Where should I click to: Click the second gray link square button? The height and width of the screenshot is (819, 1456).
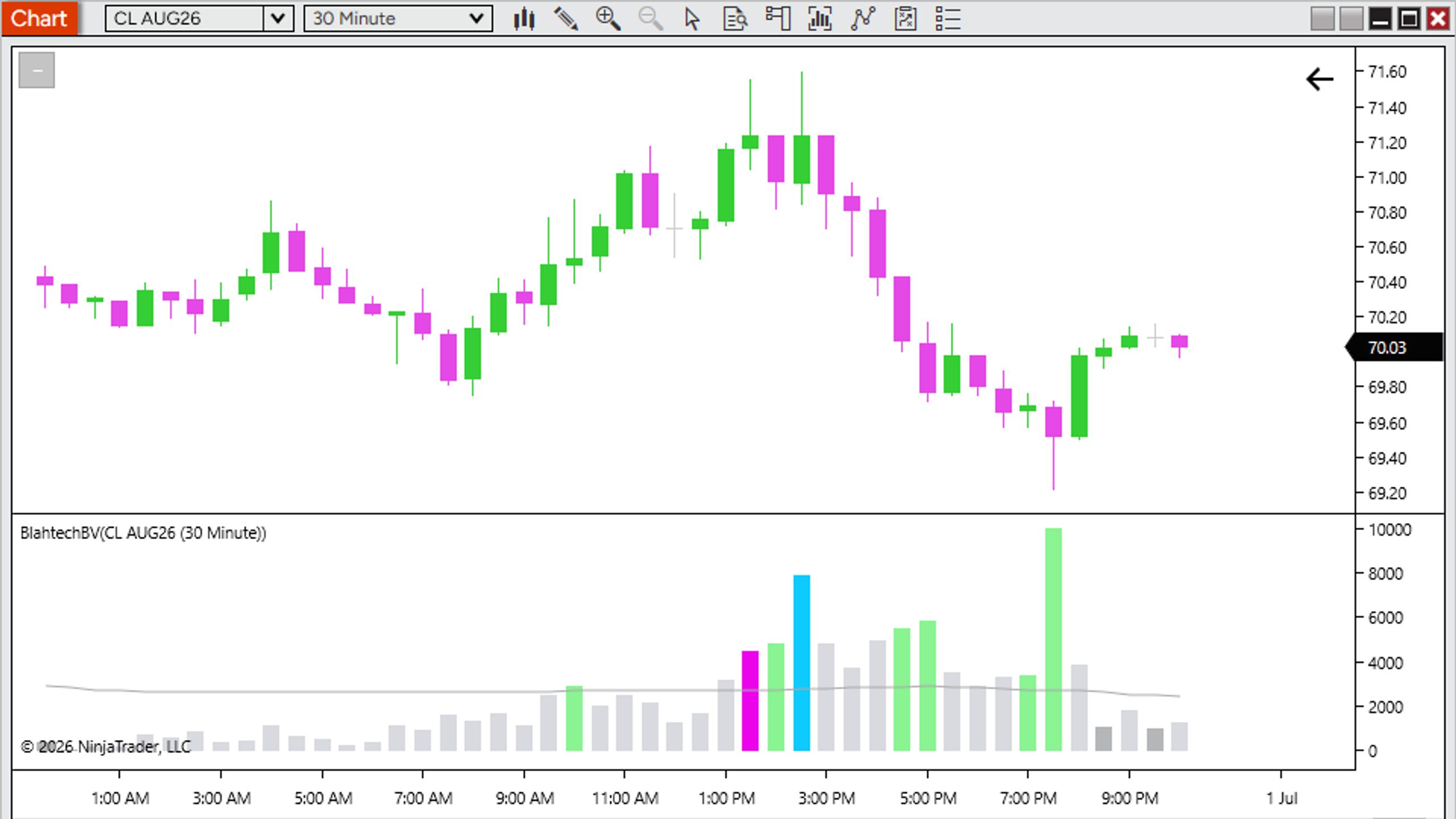click(x=1351, y=19)
